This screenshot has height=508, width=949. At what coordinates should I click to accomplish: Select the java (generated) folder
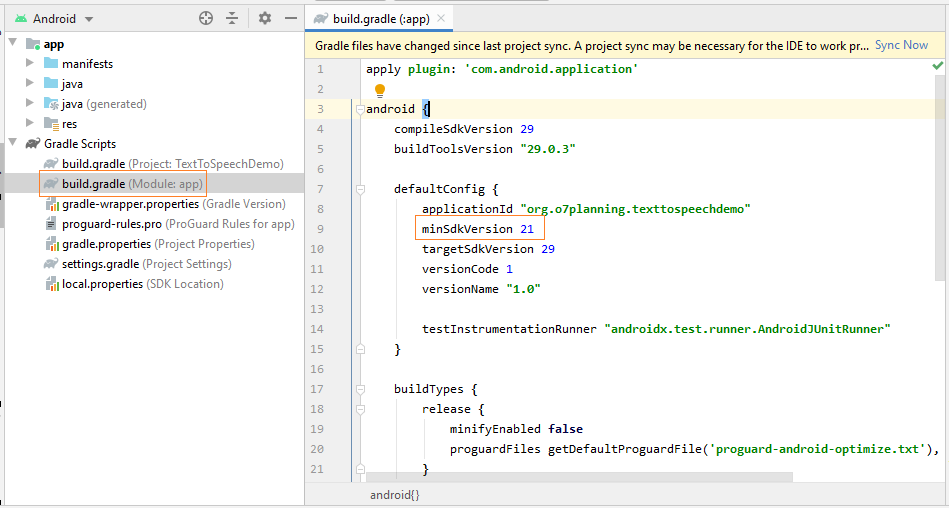tap(104, 104)
